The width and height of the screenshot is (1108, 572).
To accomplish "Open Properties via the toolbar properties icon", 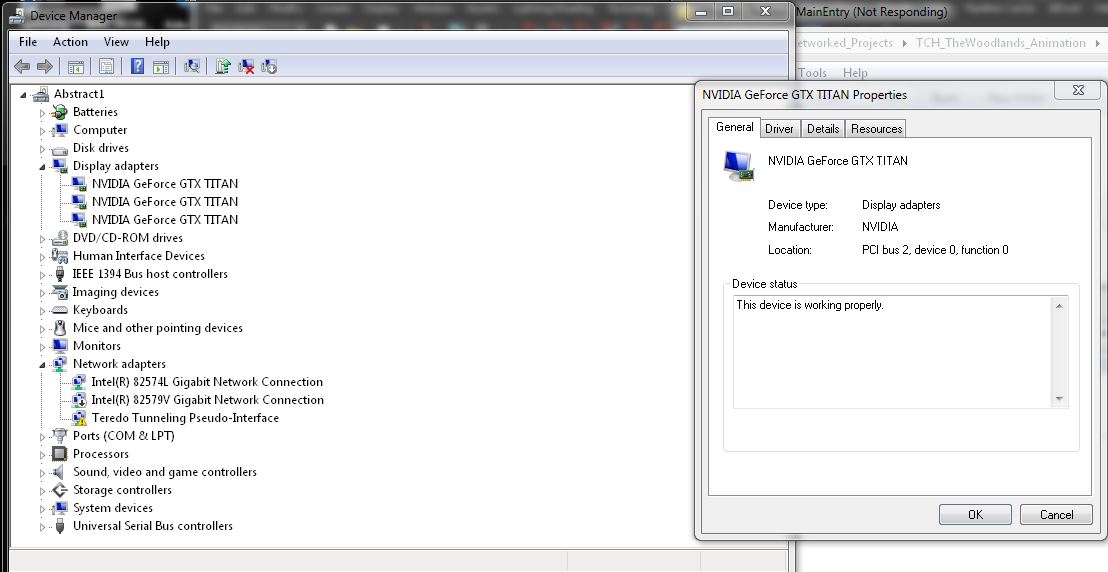I will pos(106,66).
